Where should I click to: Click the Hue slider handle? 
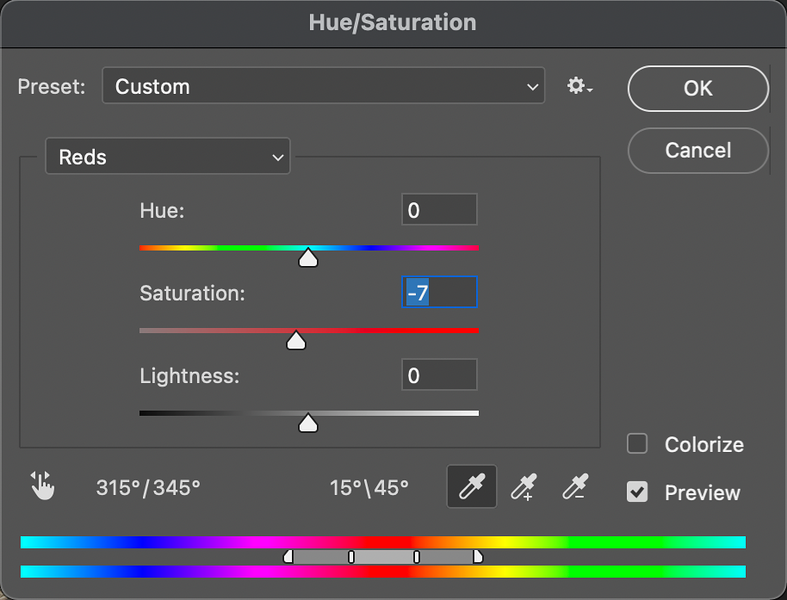point(308,257)
